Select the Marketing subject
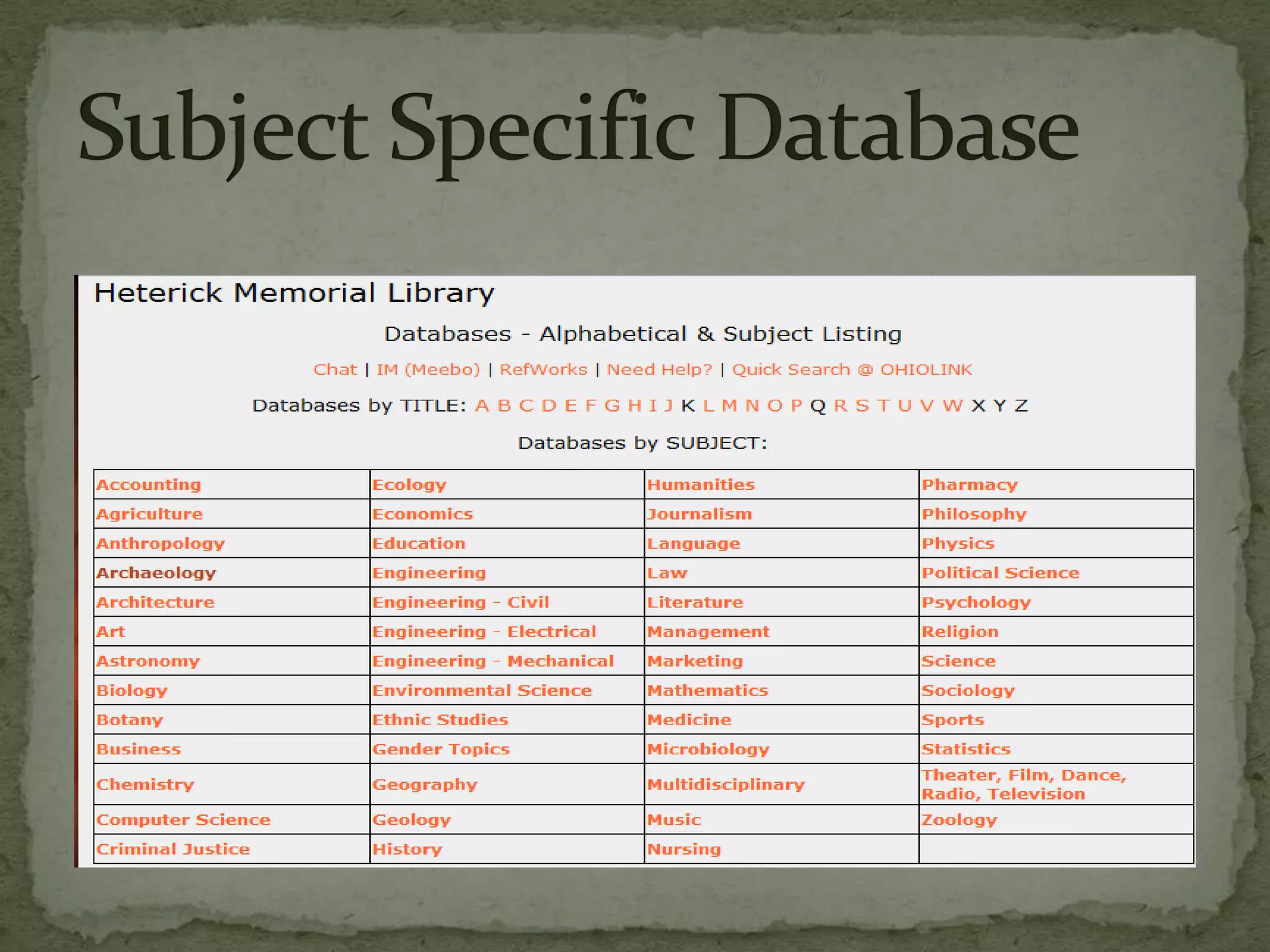The width and height of the screenshot is (1270, 952). coord(695,661)
